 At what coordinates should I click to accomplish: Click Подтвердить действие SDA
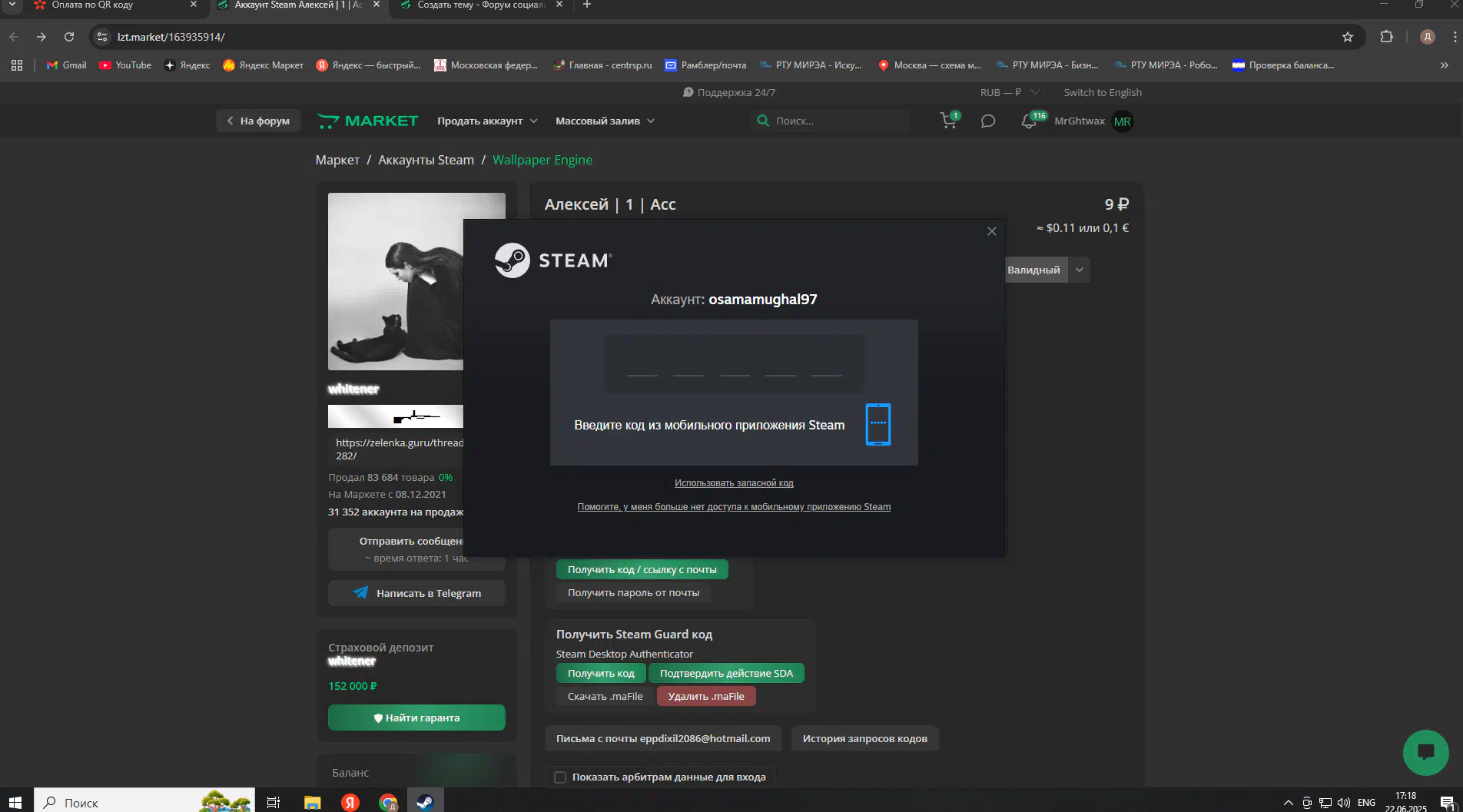[x=726, y=673]
